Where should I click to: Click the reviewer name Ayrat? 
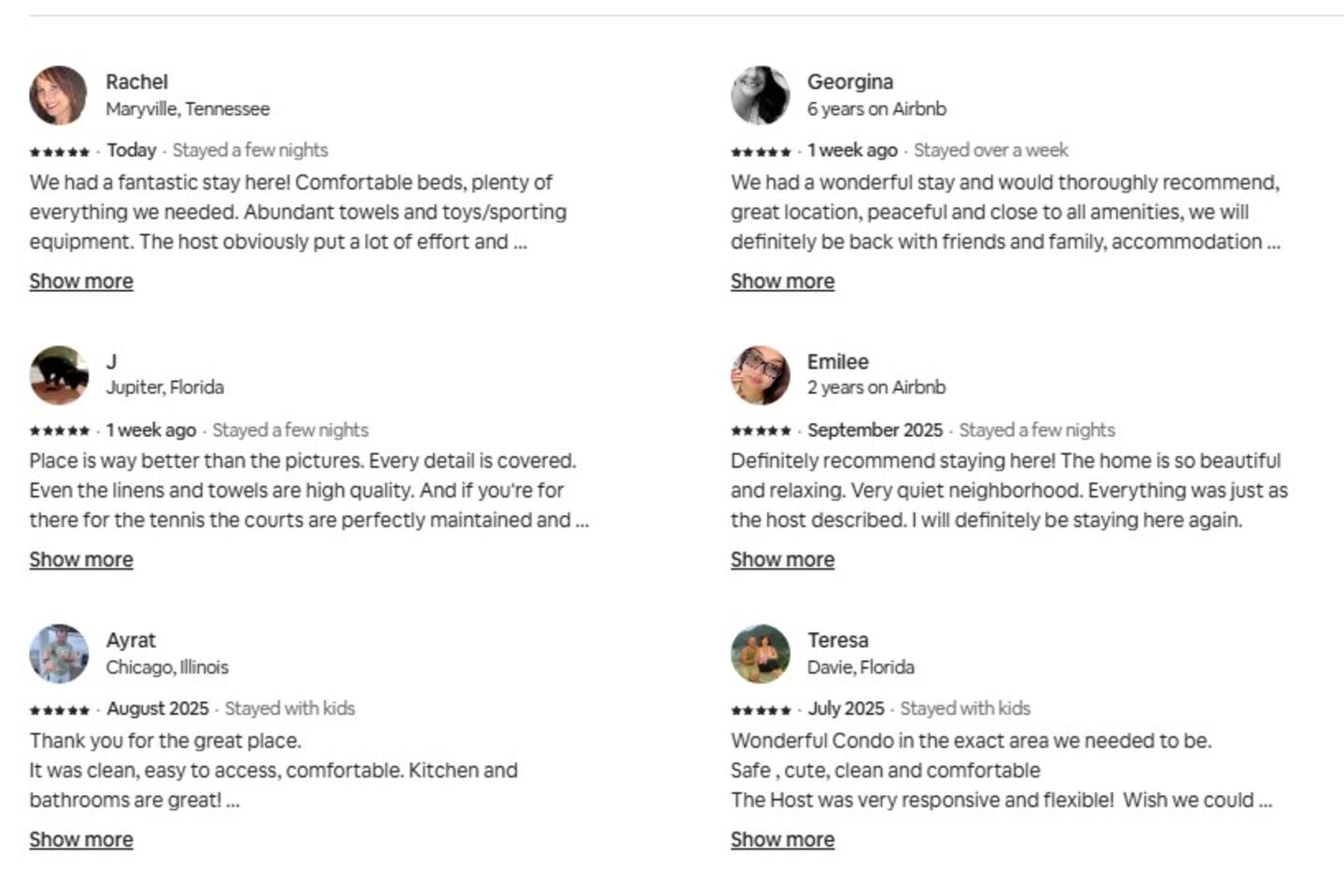(x=131, y=640)
